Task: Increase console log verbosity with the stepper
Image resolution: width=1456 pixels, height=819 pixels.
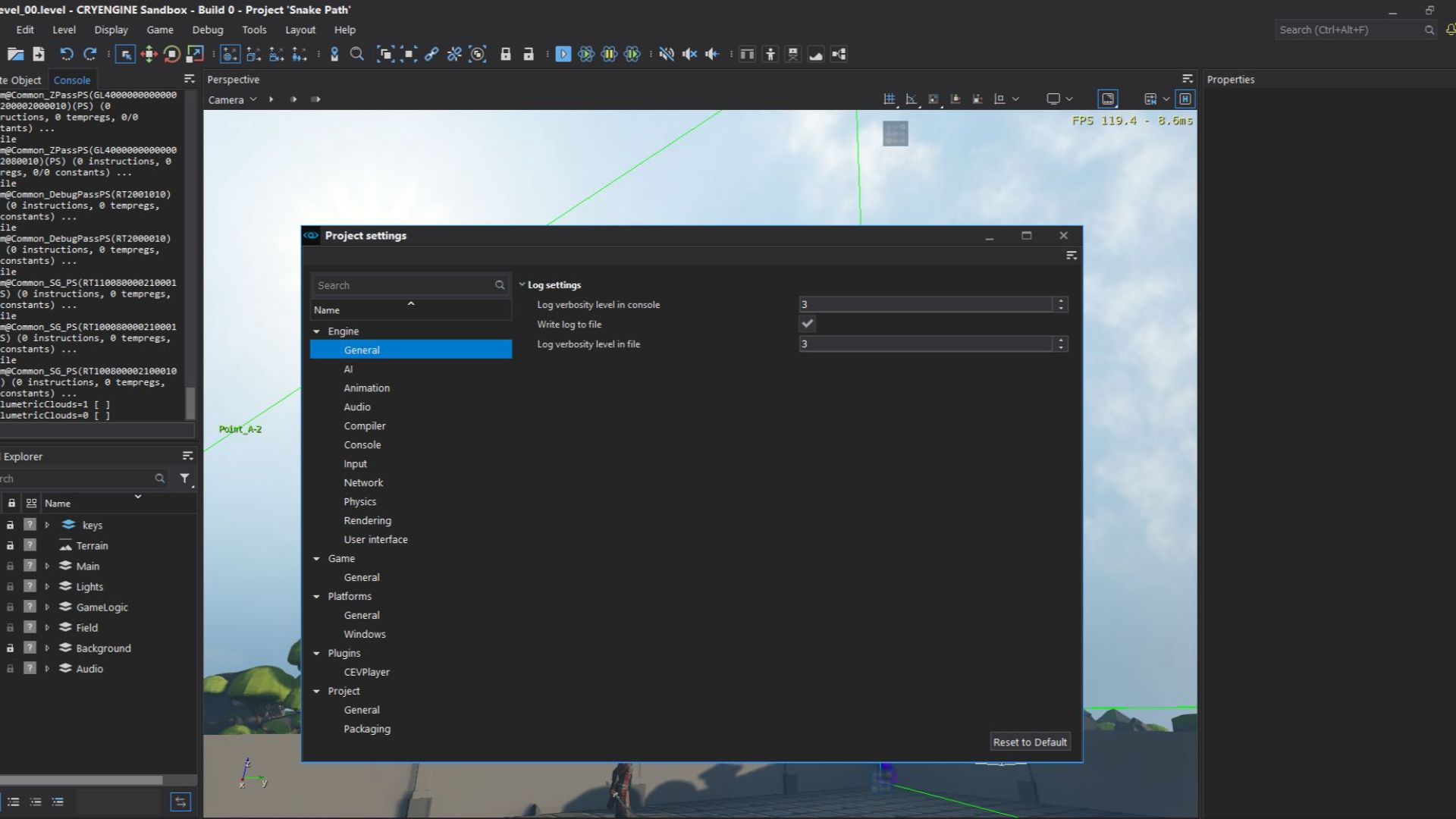Action: pyautogui.click(x=1060, y=301)
